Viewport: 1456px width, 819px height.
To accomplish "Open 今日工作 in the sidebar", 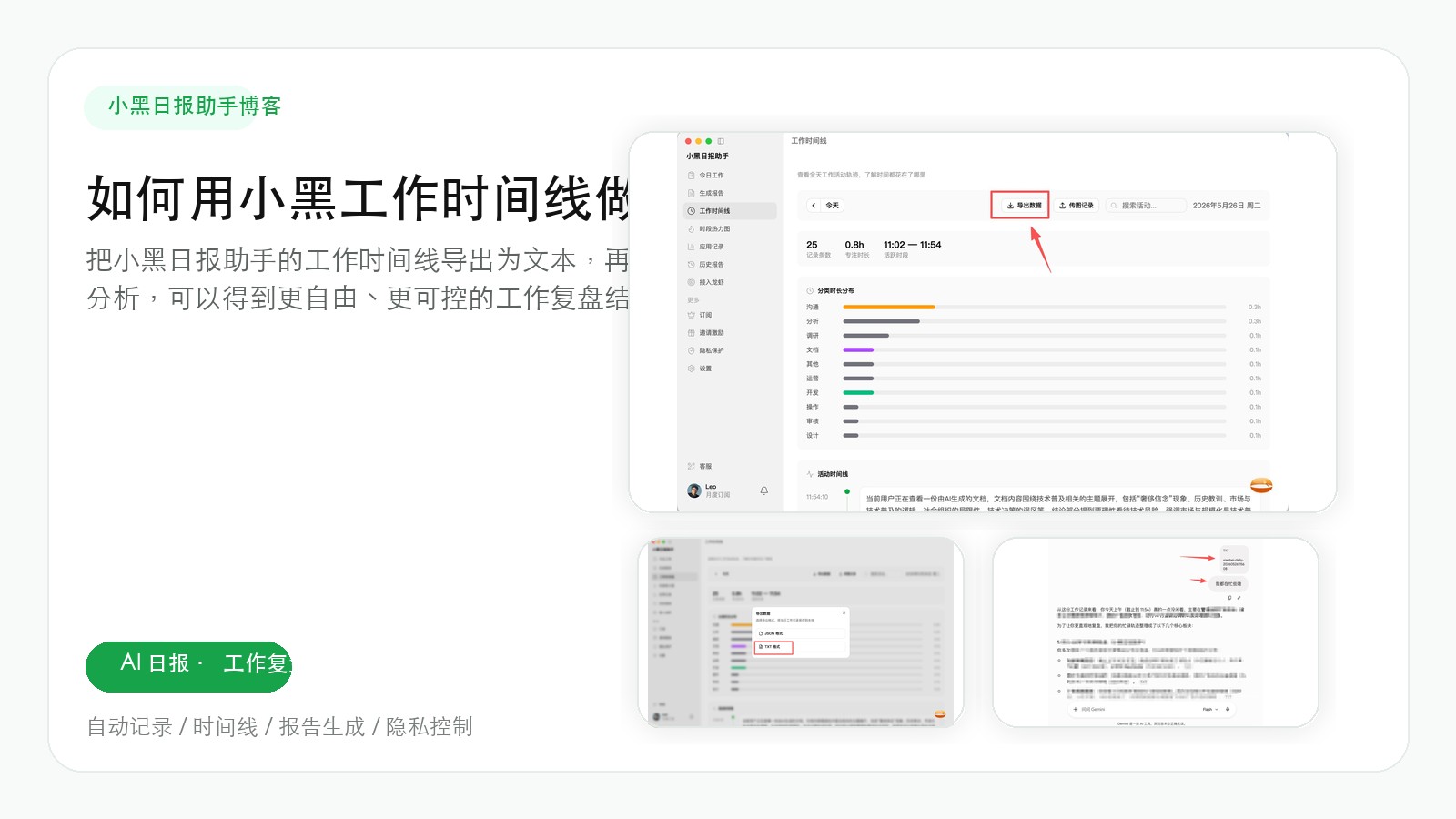I will coord(730,176).
